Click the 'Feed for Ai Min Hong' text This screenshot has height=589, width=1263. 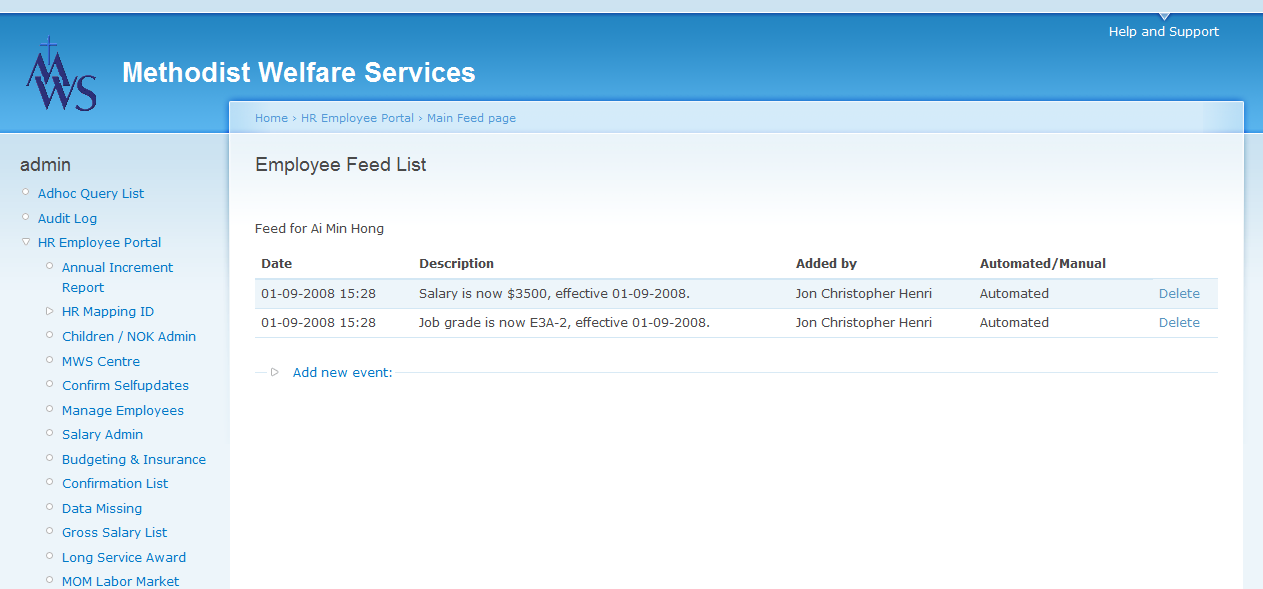point(319,229)
